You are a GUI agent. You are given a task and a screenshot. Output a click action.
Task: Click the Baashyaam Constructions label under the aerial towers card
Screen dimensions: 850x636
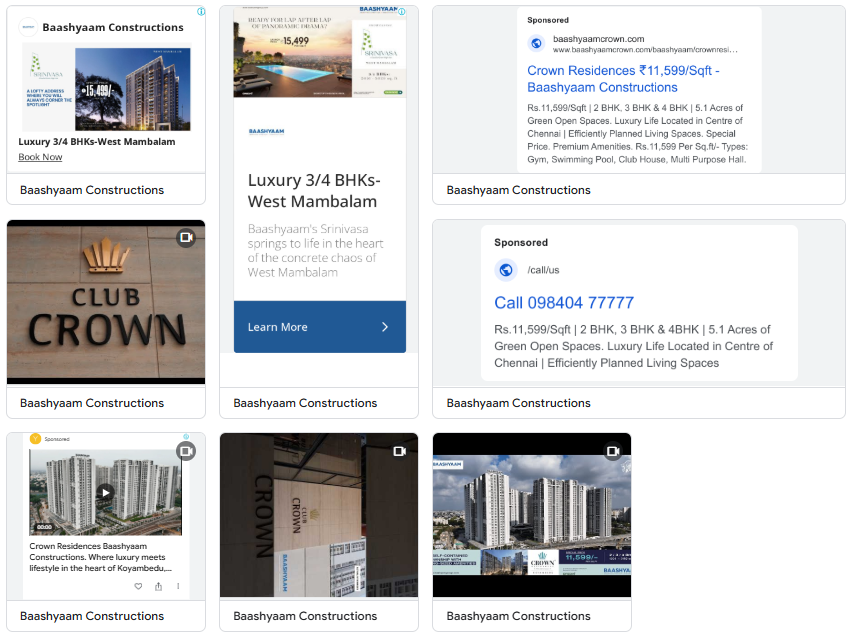pyautogui.click(x=519, y=616)
